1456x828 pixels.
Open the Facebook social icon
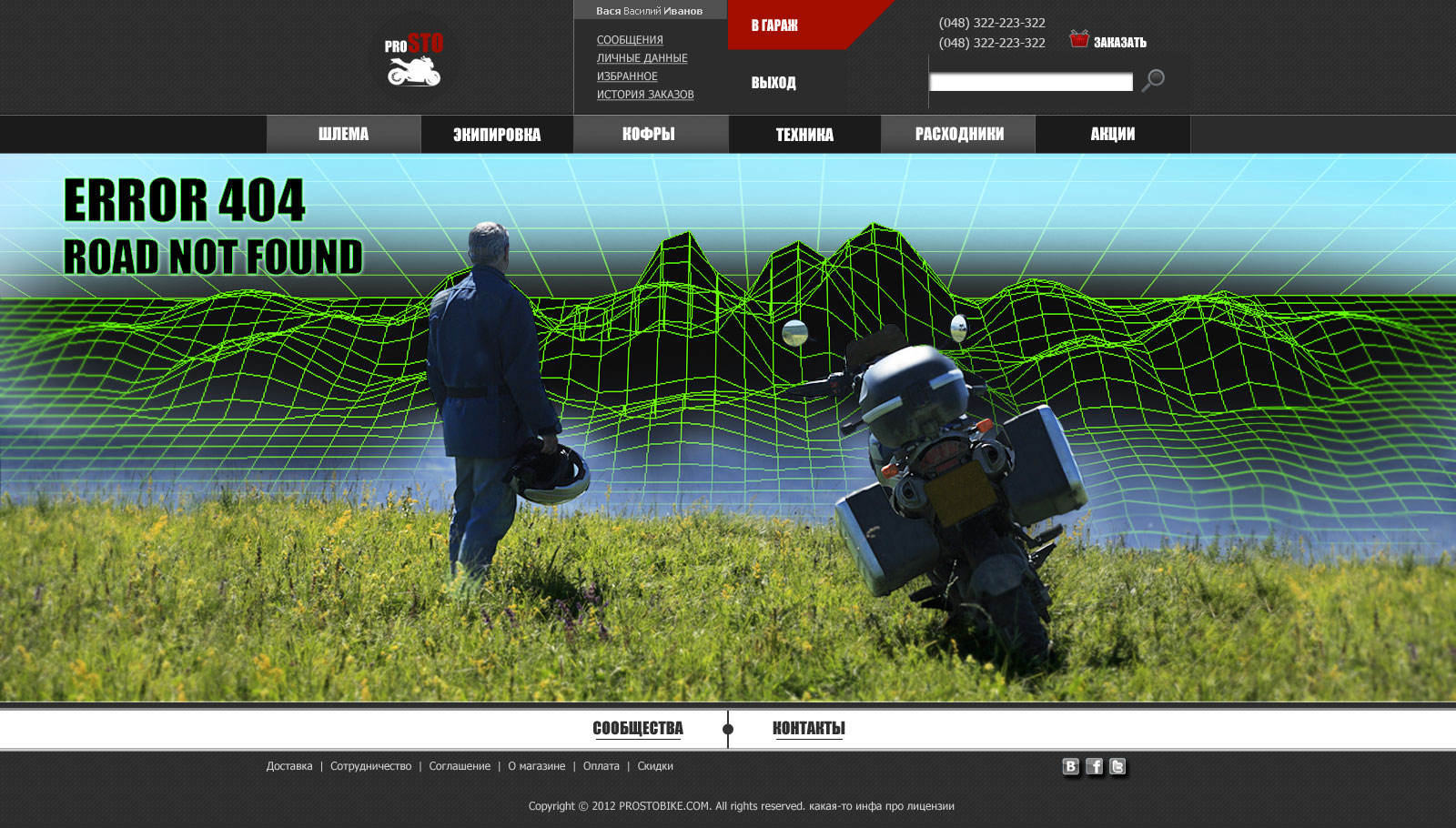click(1095, 767)
